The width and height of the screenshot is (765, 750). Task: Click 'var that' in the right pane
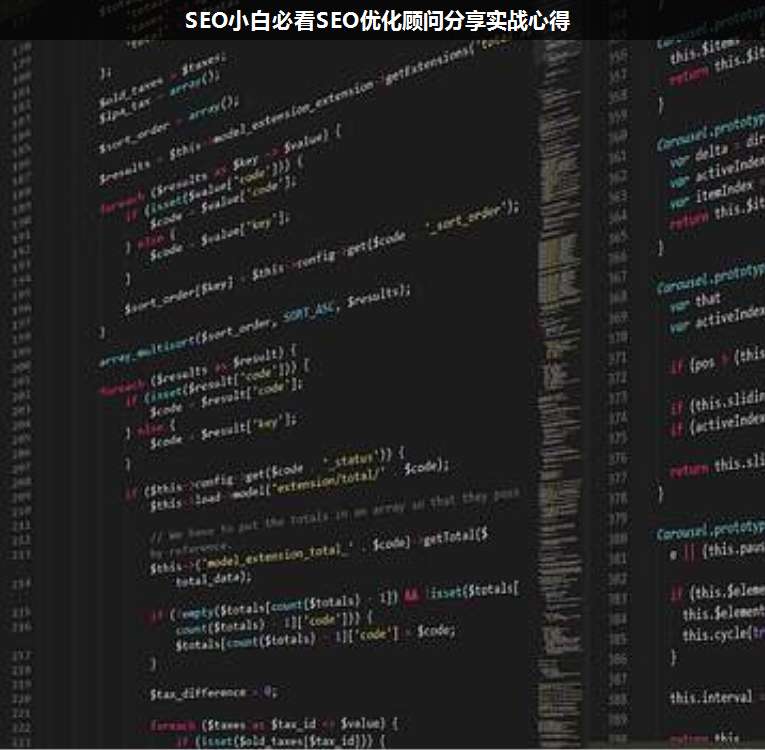(695, 303)
